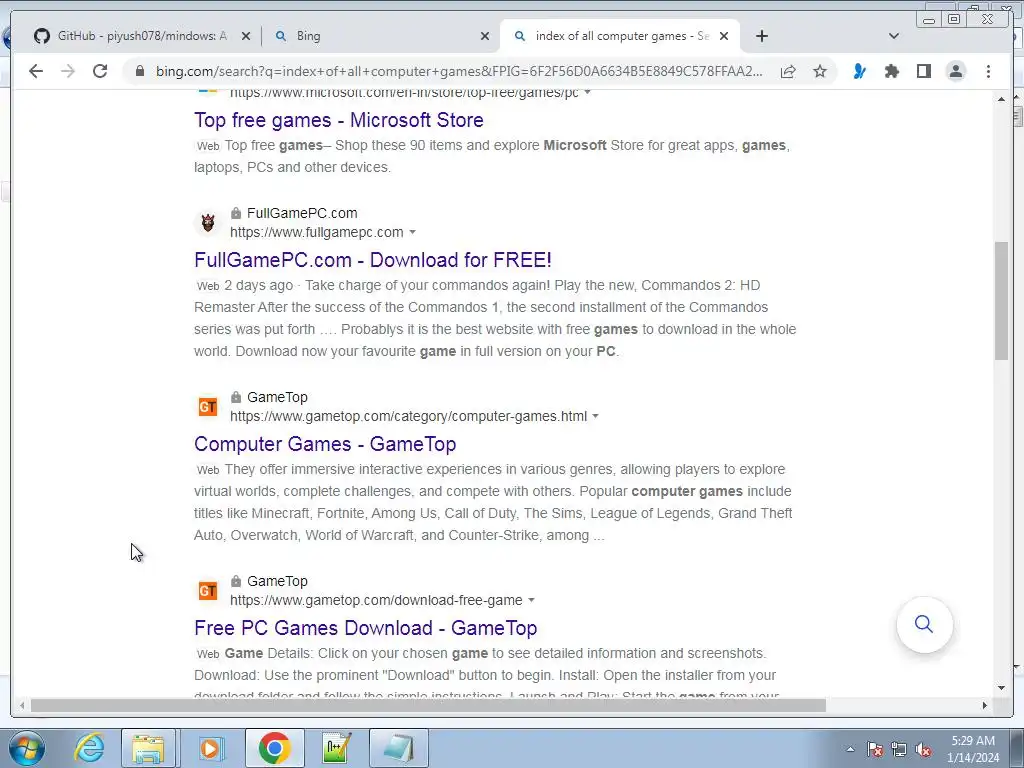1024x768 pixels.
Task: Go back to the previous page
Action: pyautogui.click(x=36, y=71)
